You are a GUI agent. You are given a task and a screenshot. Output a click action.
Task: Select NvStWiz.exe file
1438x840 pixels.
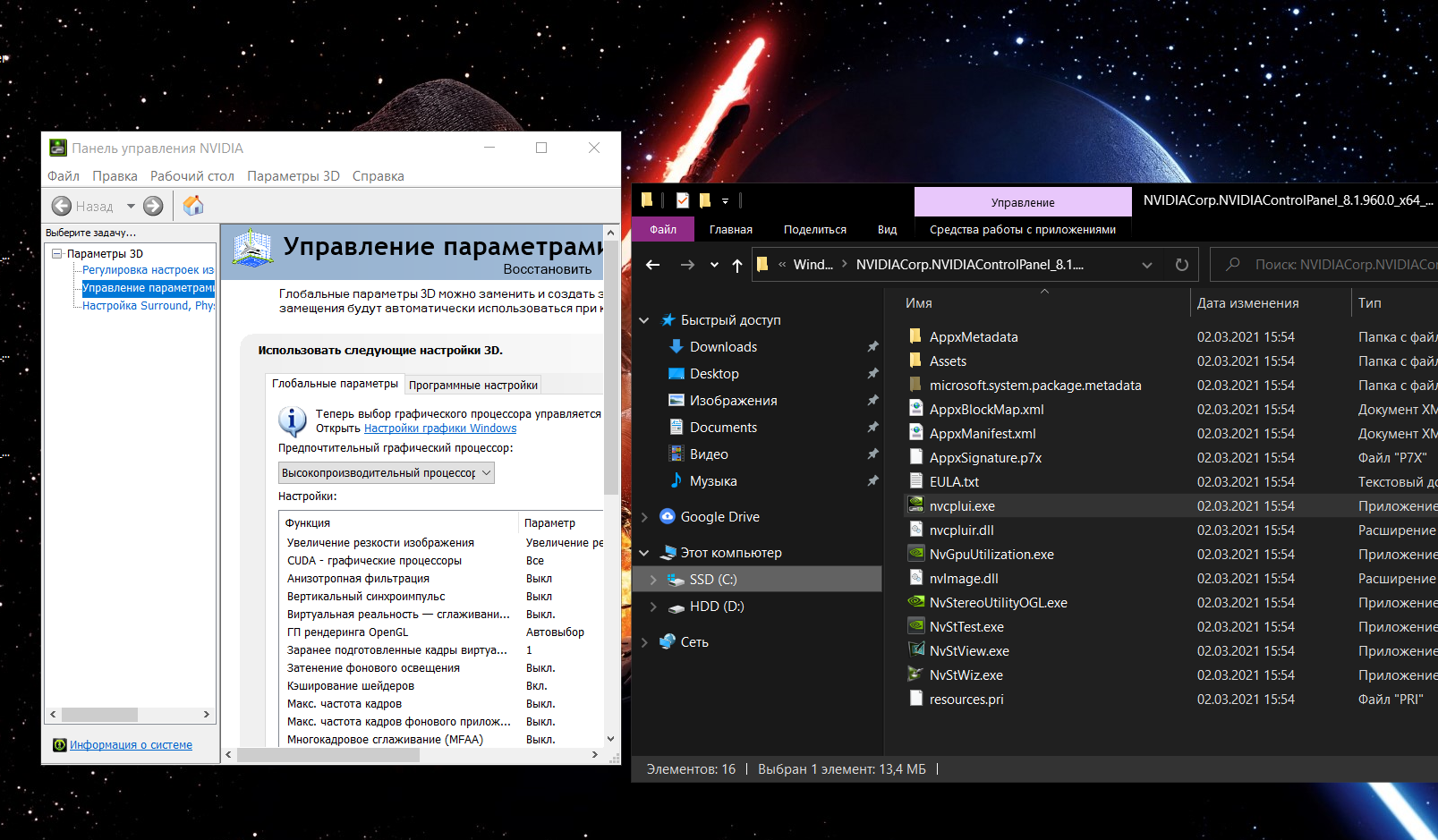966,675
